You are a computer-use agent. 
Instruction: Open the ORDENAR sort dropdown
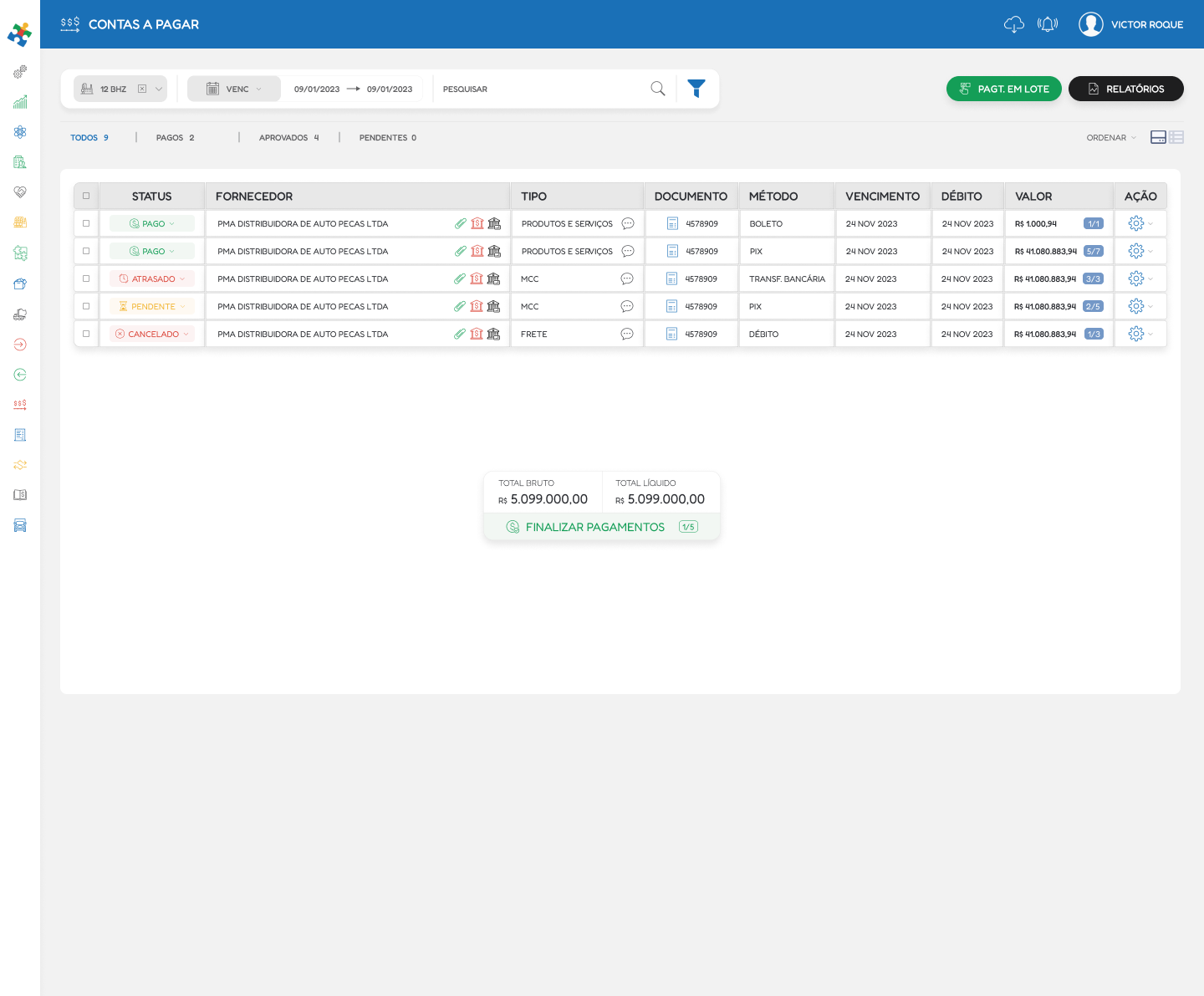pos(1110,138)
